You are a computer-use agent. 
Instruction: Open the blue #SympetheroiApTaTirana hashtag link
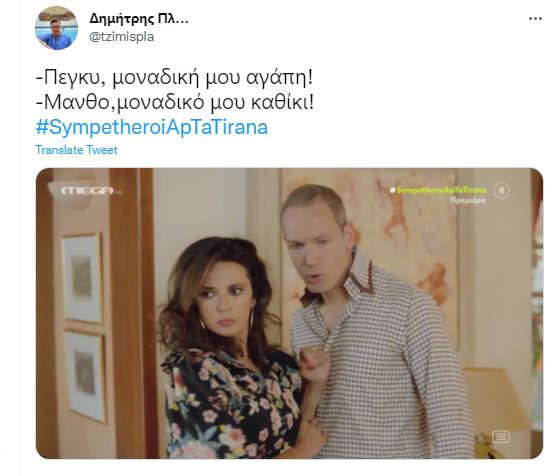pyautogui.click(x=152, y=127)
